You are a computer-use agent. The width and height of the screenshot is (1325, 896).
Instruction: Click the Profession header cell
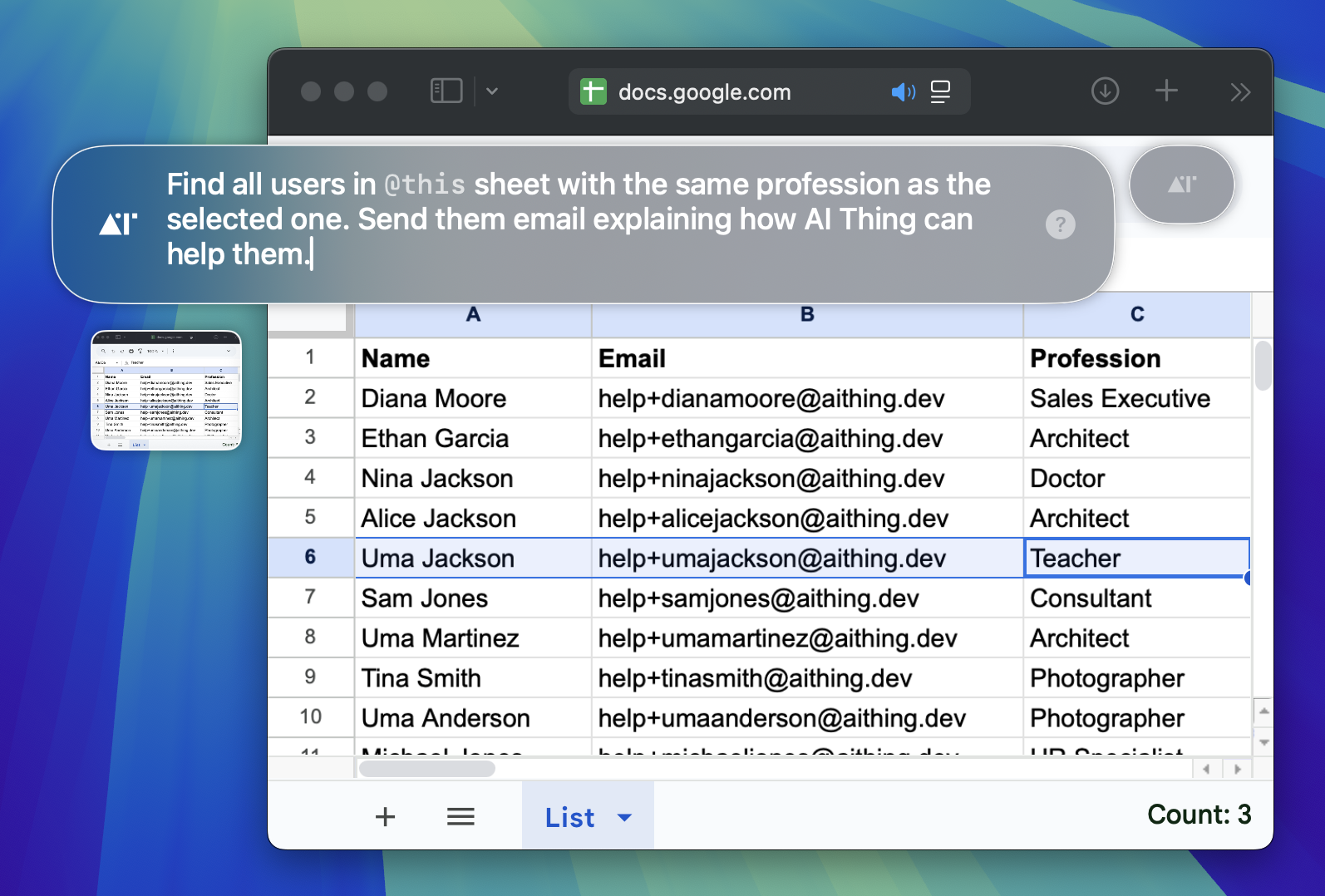coord(1137,358)
